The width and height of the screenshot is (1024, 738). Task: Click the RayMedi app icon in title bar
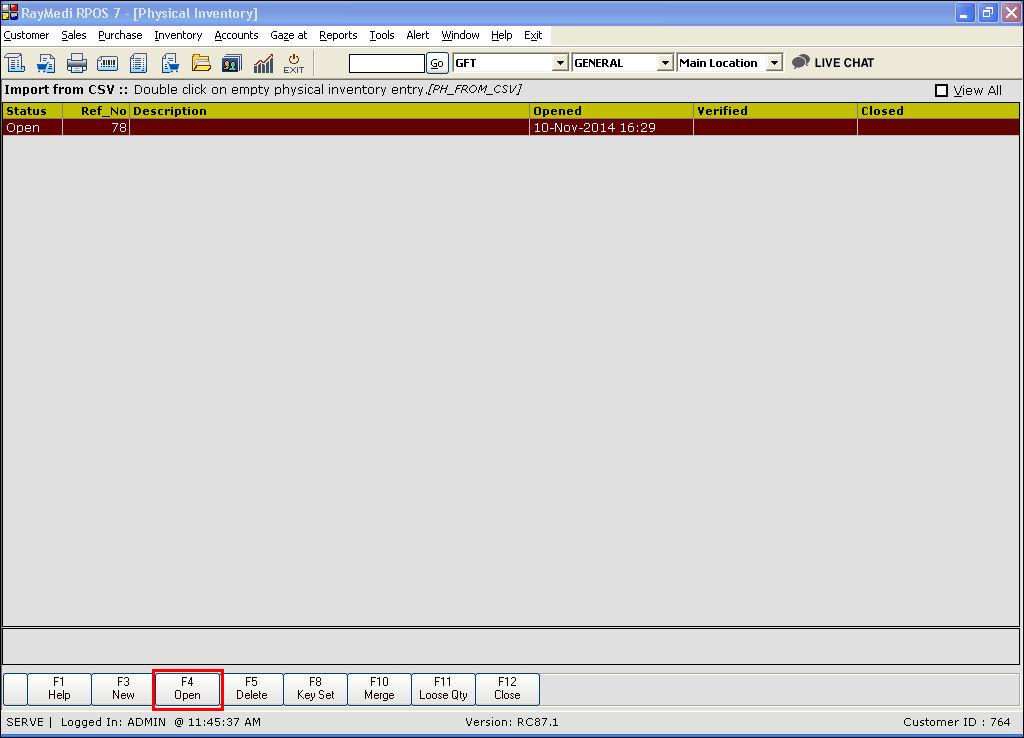click(10, 12)
